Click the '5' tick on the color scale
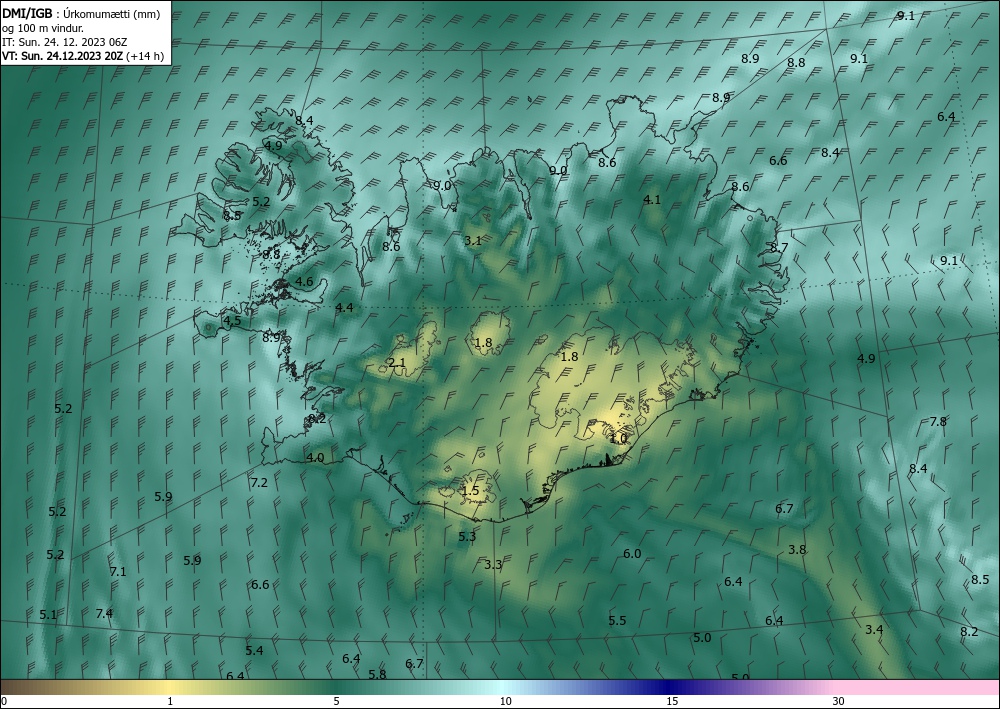 (336, 701)
